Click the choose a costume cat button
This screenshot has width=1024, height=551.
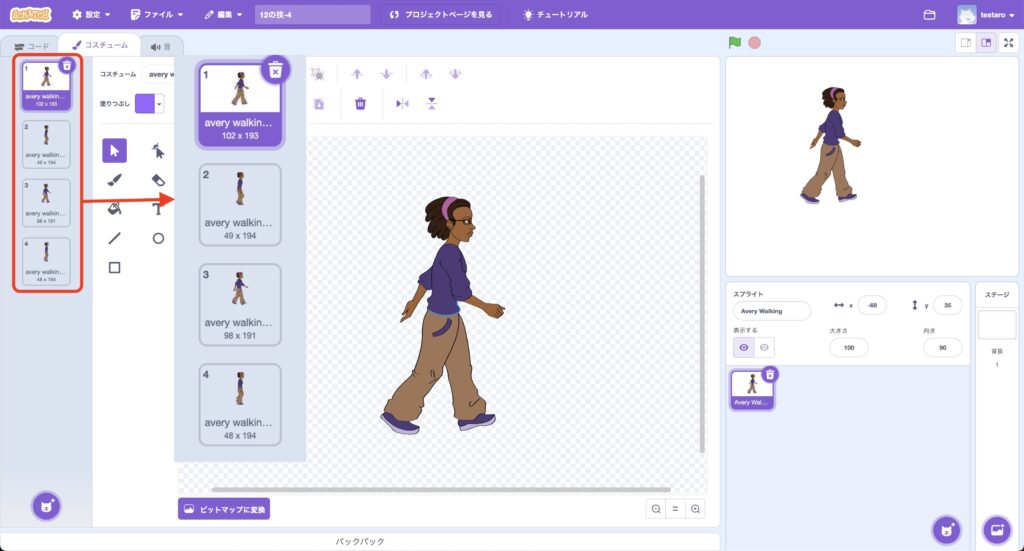coord(46,506)
